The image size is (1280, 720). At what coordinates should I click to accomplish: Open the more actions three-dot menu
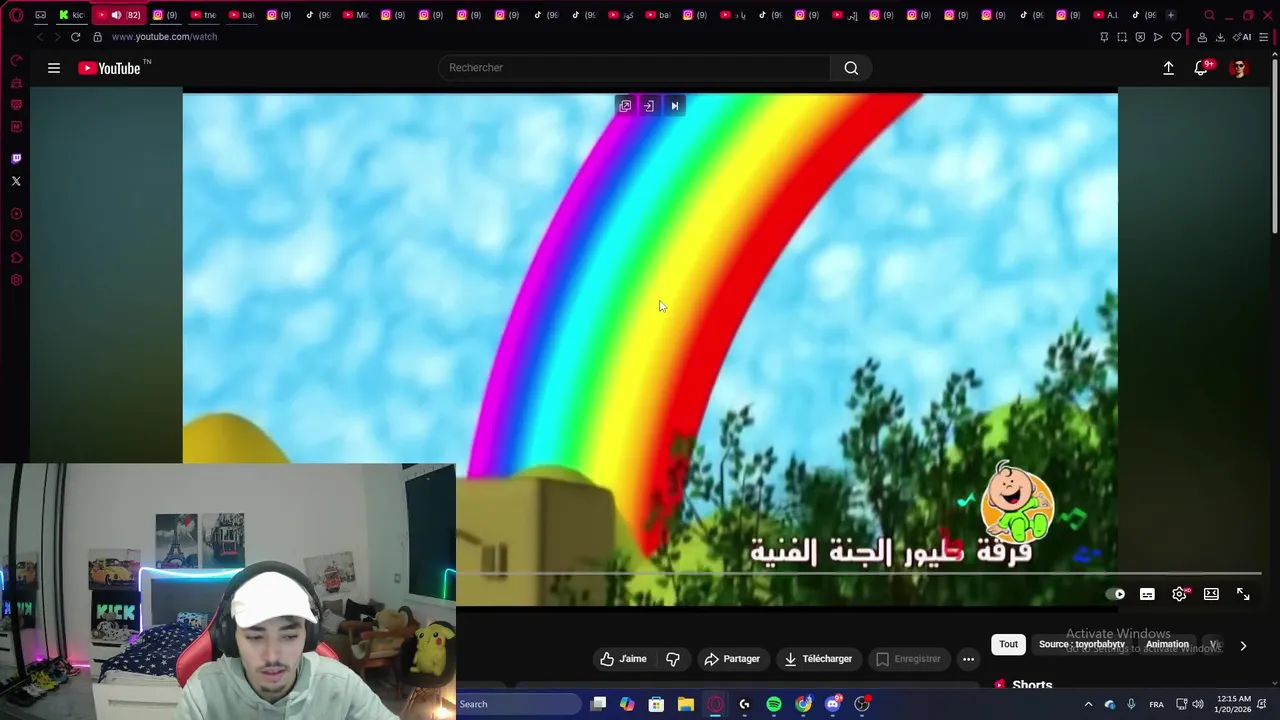968,659
